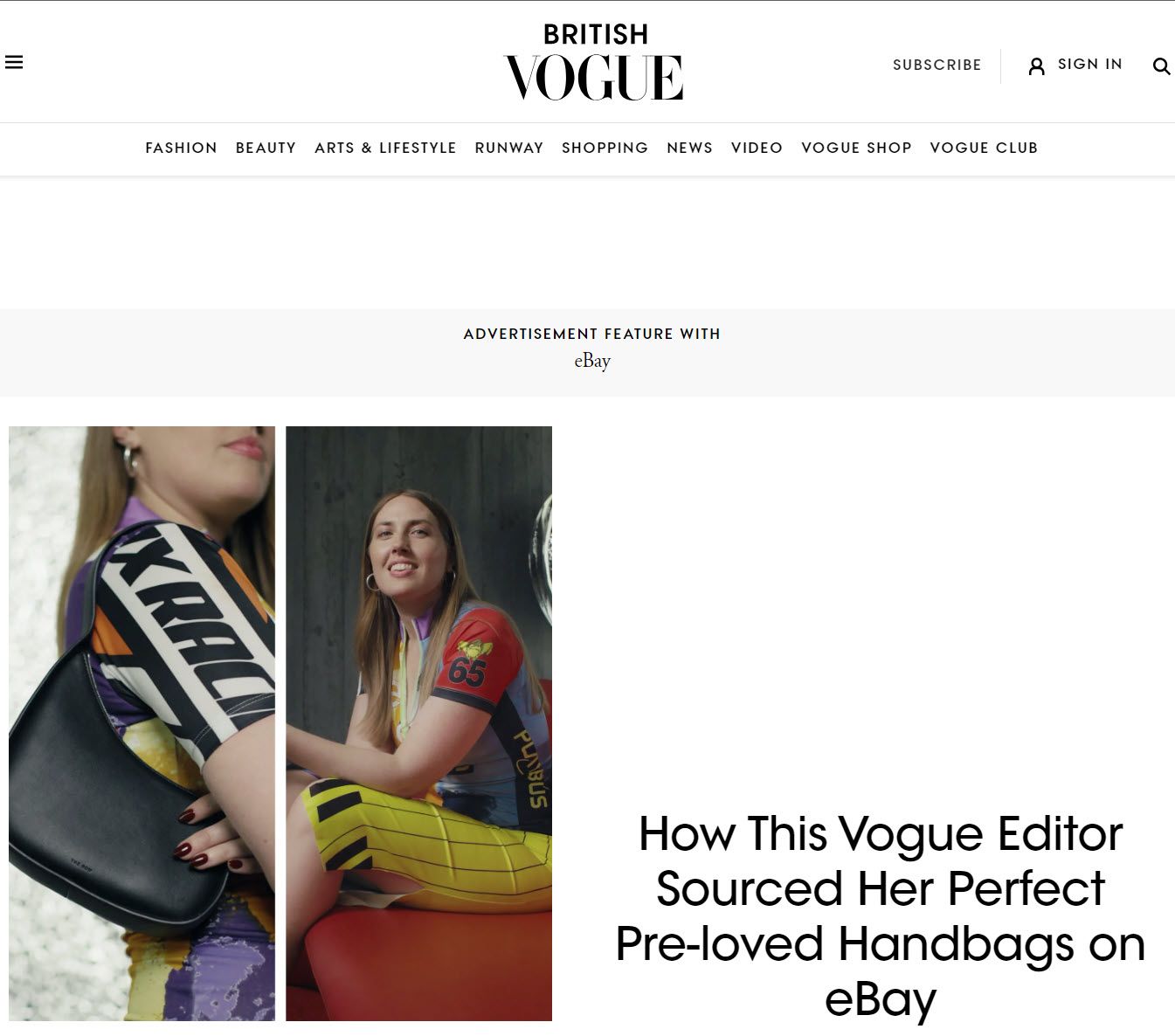
Task: Open the black handbag close-up image
Action: coord(142,723)
